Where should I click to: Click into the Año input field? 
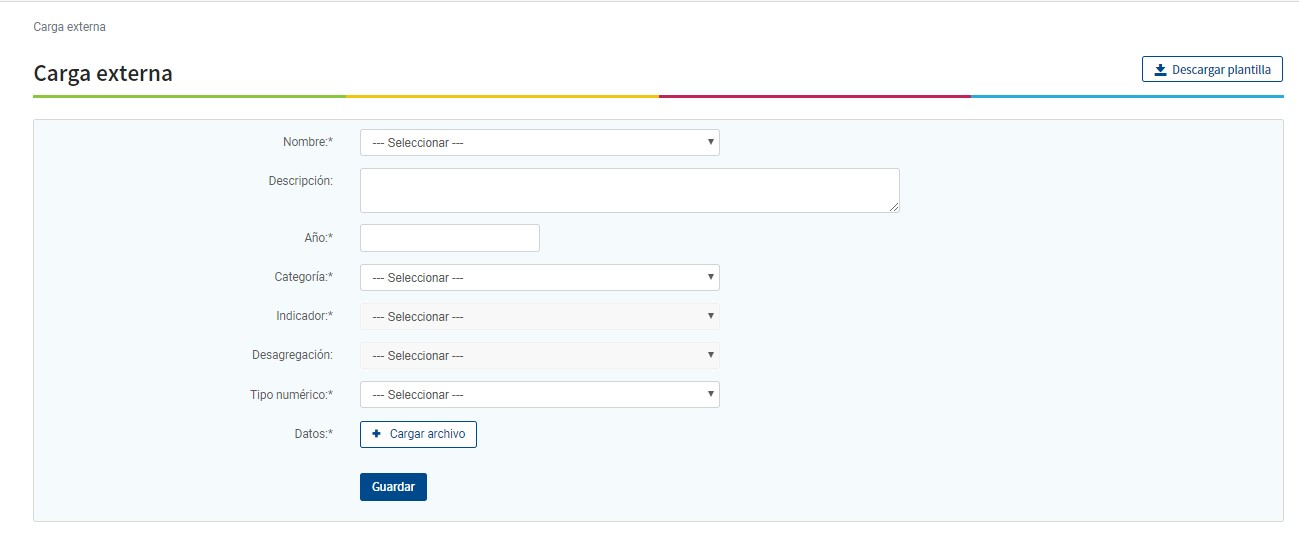pyautogui.click(x=449, y=238)
